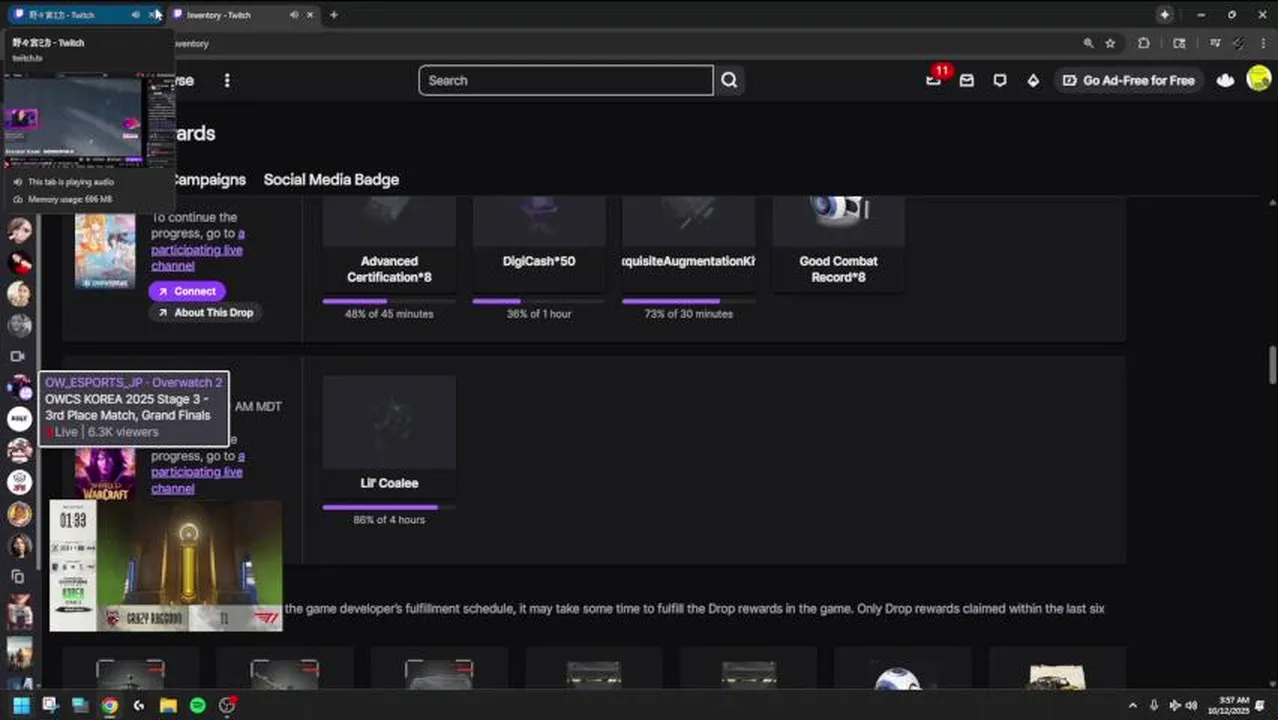Show hidden tray icons chevron

pos(1132,705)
